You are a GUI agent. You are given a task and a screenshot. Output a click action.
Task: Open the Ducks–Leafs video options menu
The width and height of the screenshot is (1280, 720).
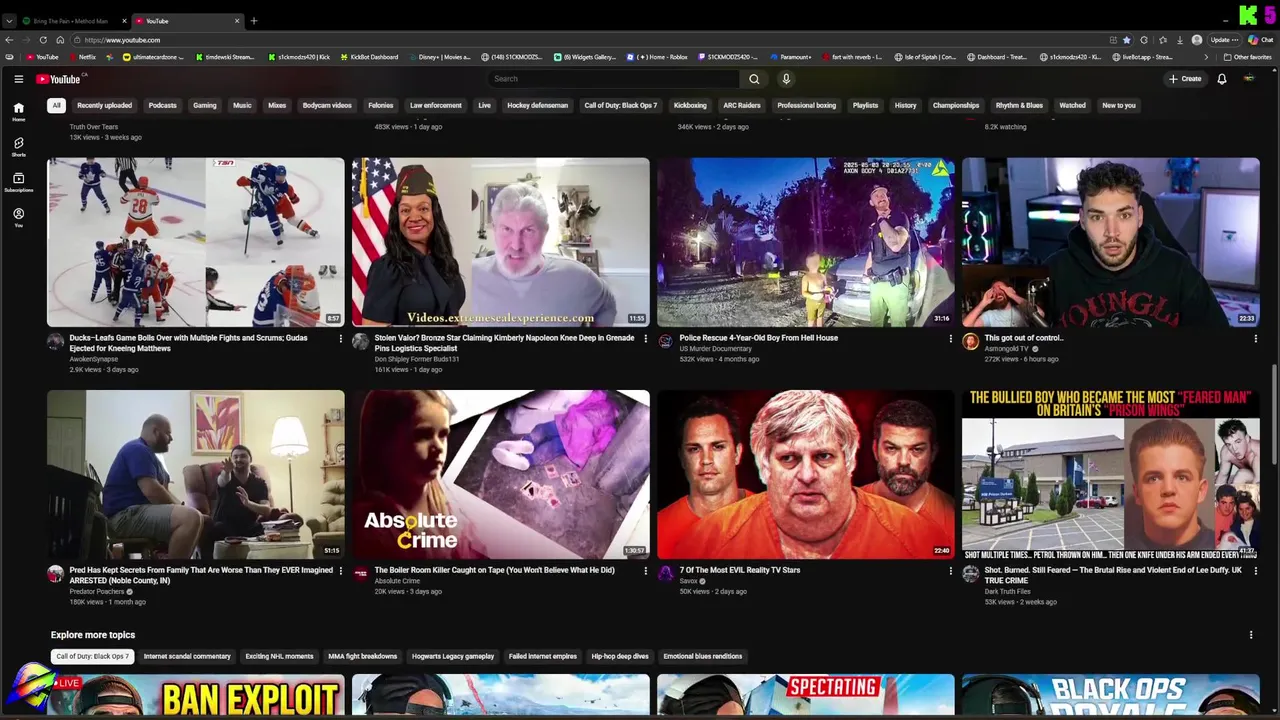[340, 339]
